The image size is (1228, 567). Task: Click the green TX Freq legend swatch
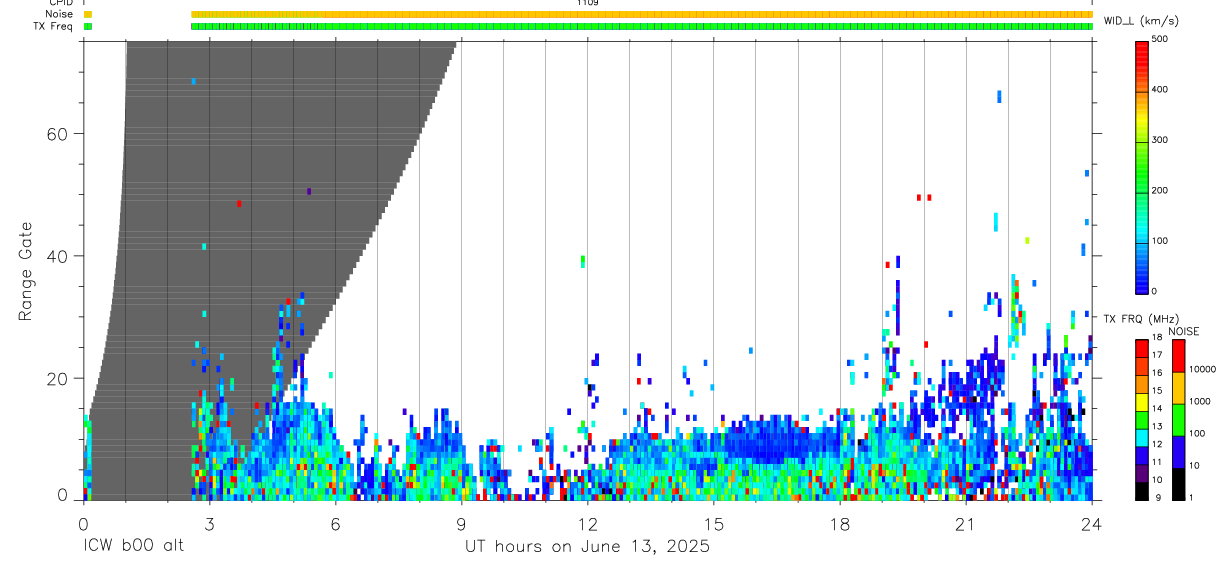pos(88,26)
